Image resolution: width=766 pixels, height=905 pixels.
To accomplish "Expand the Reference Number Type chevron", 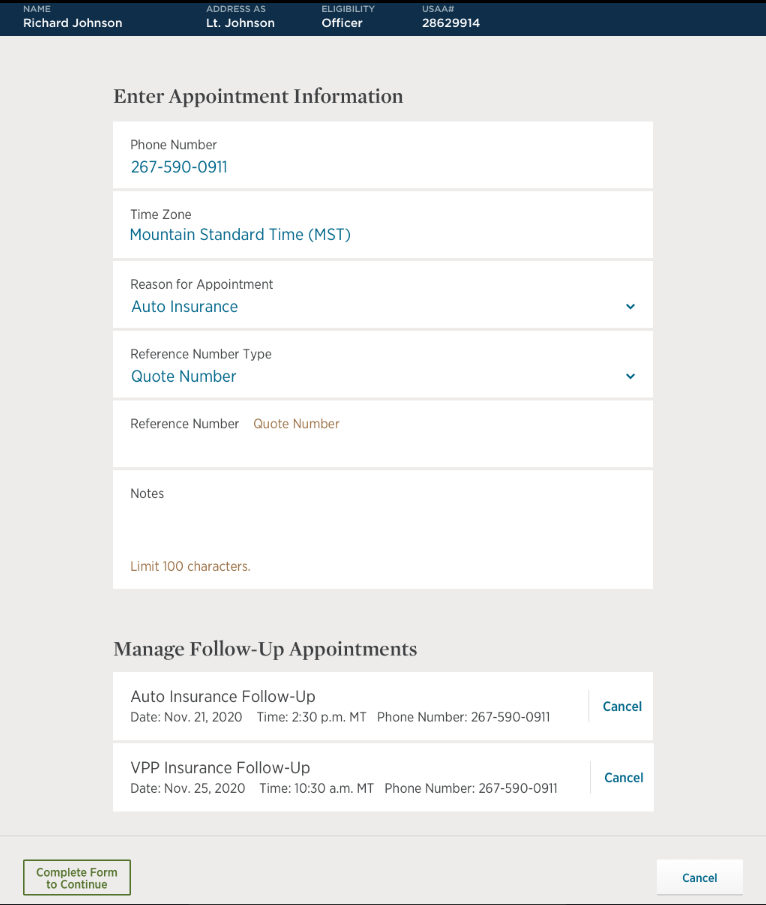I will tap(630, 376).
